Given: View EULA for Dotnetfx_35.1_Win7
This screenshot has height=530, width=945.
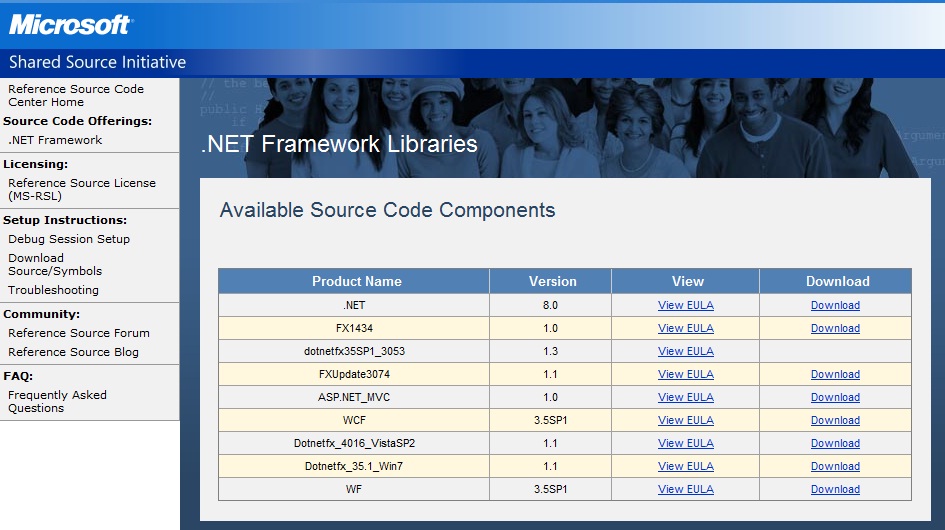Looking at the screenshot, I should (685, 466).
